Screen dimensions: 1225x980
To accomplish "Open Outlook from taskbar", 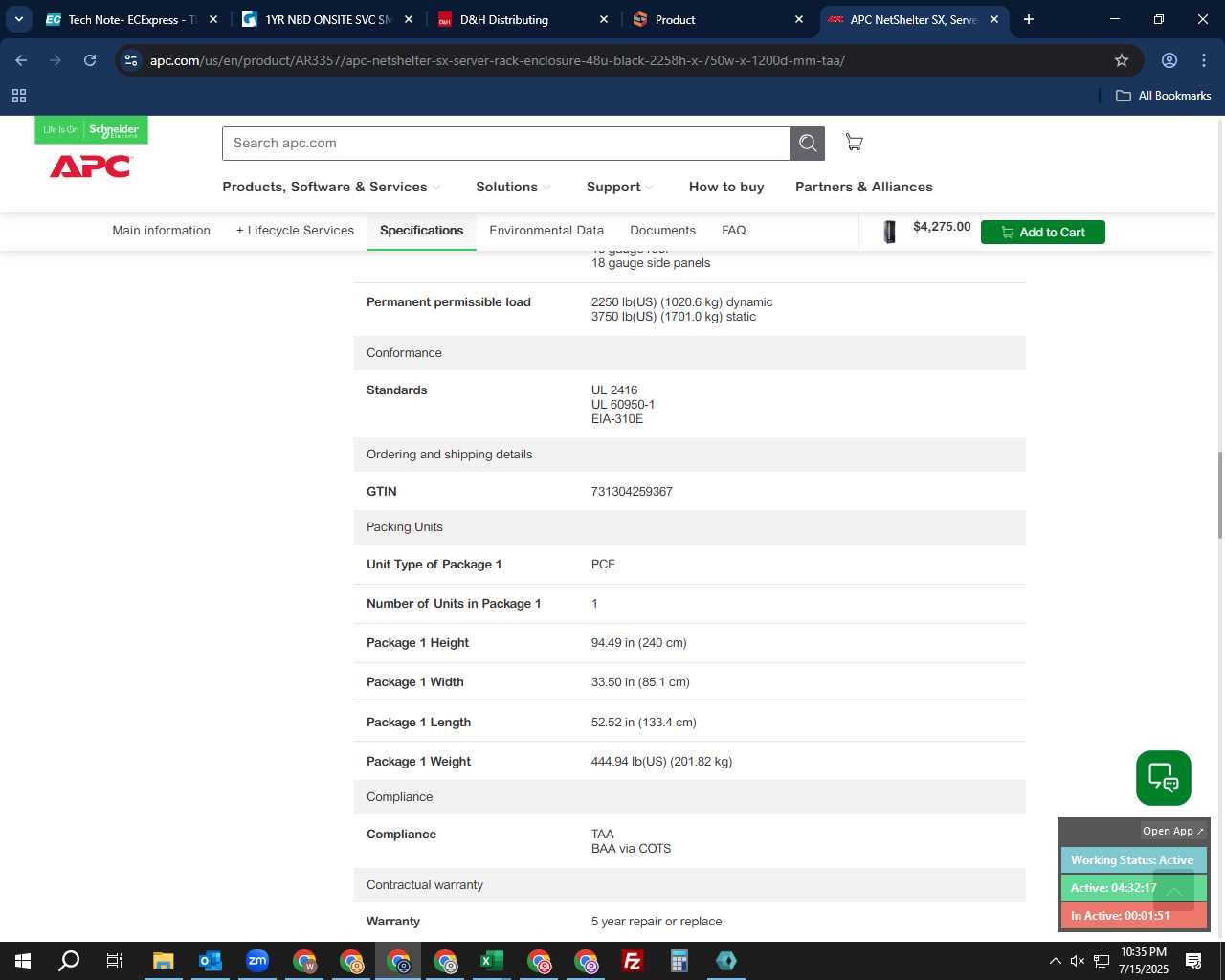I will [210, 961].
